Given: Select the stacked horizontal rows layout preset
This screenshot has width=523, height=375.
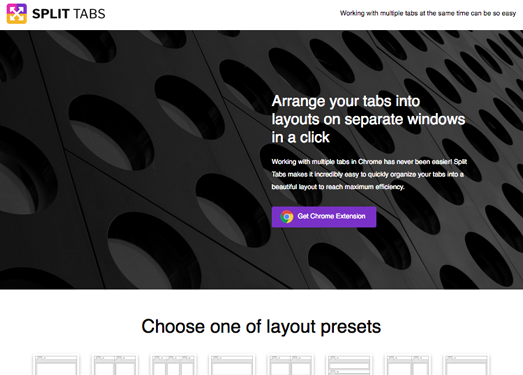Looking at the screenshot, I should click(x=349, y=365).
